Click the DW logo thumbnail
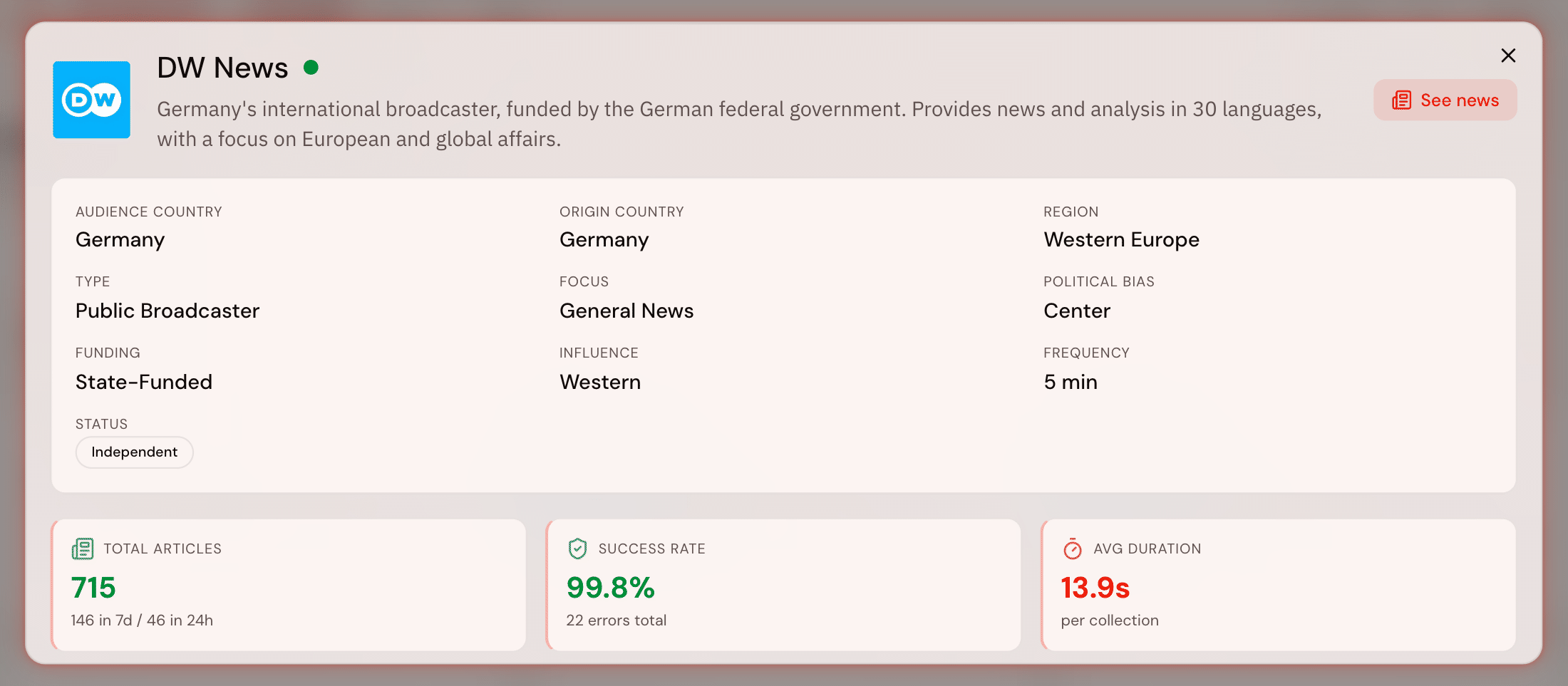Screen dimensions: 1568x686 point(91,100)
